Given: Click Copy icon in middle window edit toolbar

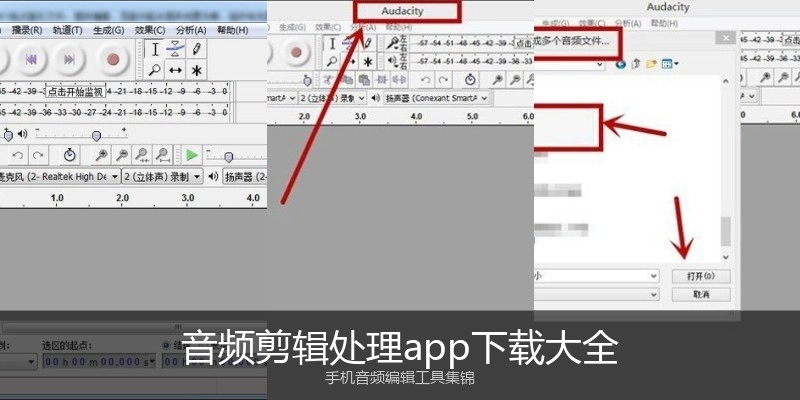Looking at the screenshot, I should coord(347,80).
